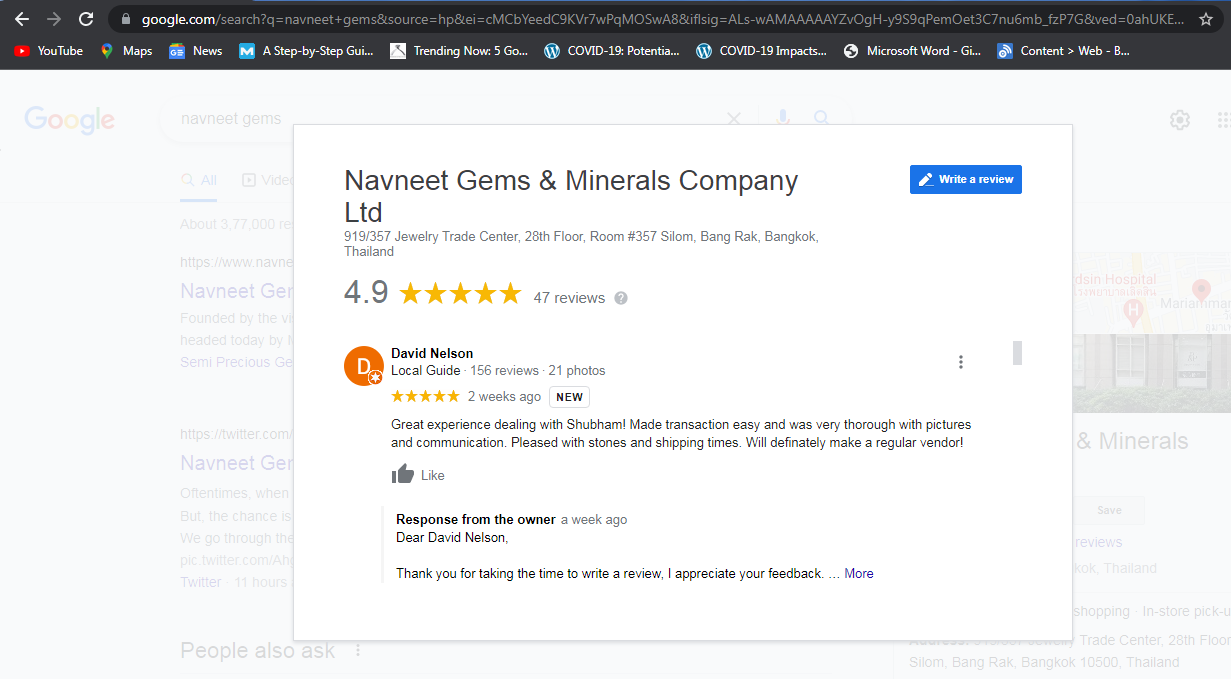Image resolution: width=1231 pixels, height=679 pixels.
Task: Open Google search settings gear
Action: [1179, 119]
